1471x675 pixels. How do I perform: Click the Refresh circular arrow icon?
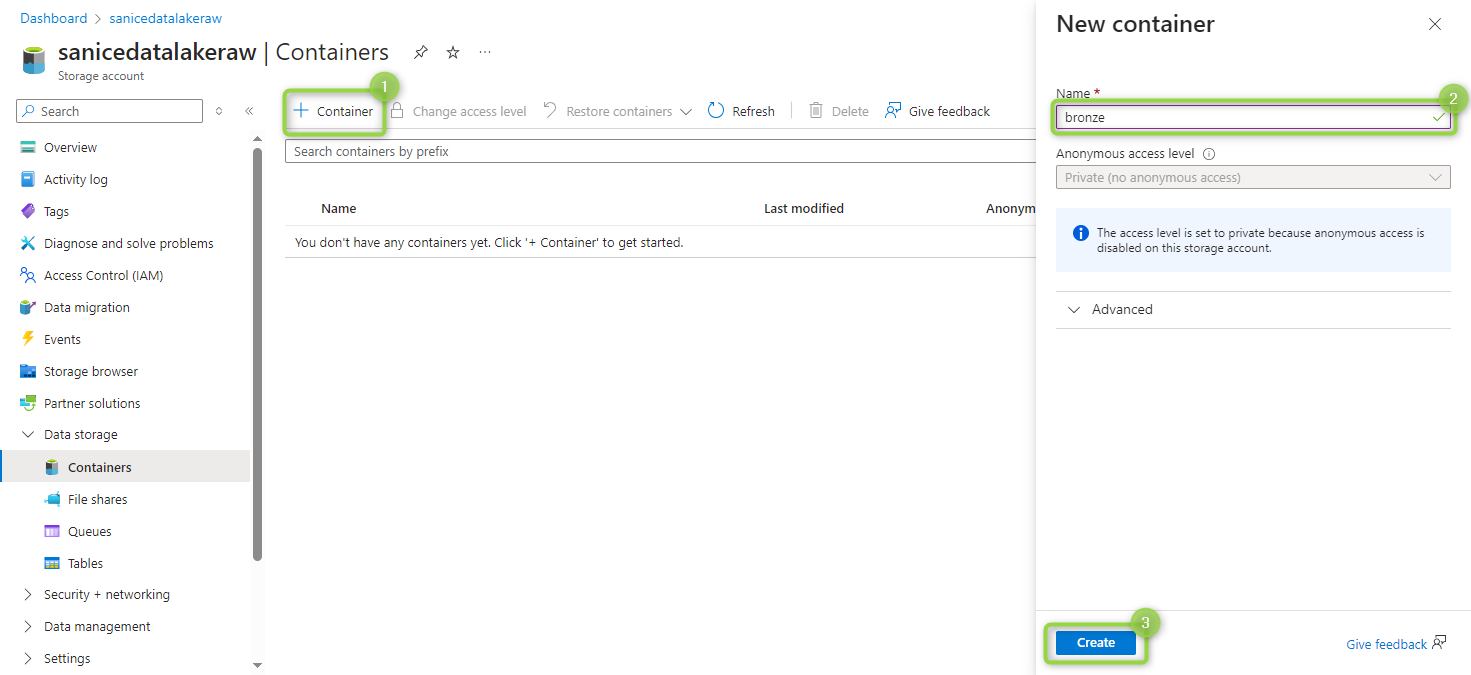pyautogui.click(x=716, y=110)
